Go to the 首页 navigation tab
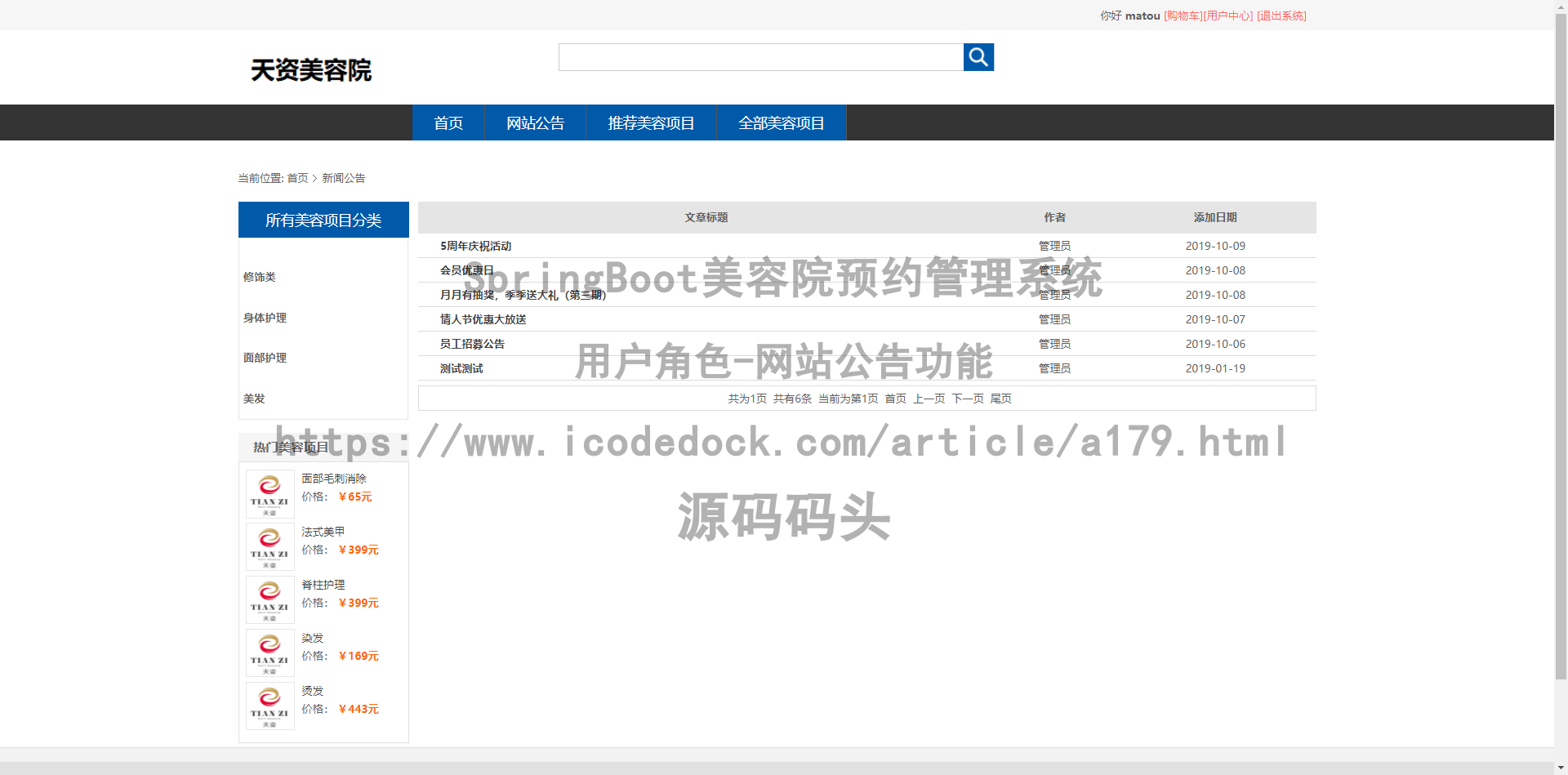This screenshot has height=775, width=1568. point(448,123)
